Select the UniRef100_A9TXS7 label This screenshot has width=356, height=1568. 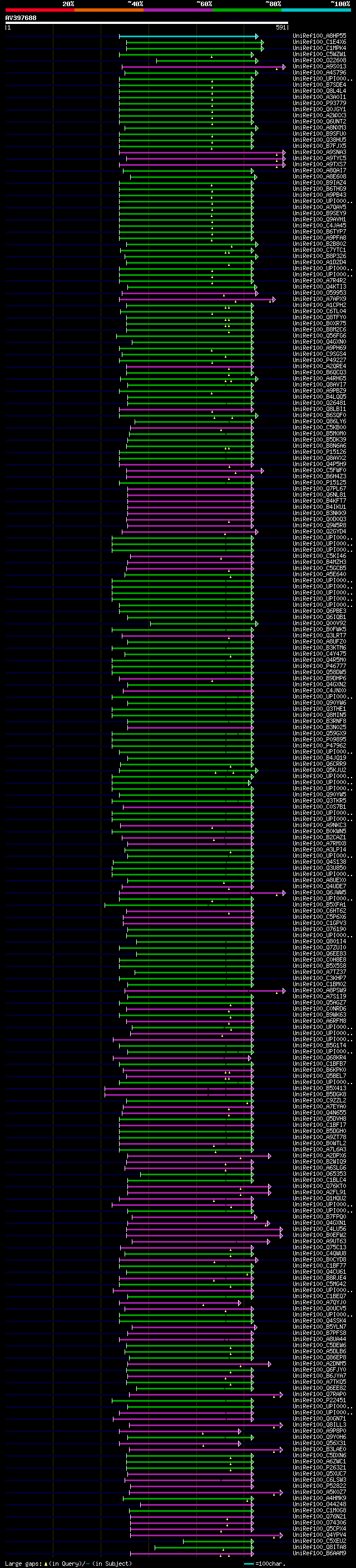click(319, 164)
